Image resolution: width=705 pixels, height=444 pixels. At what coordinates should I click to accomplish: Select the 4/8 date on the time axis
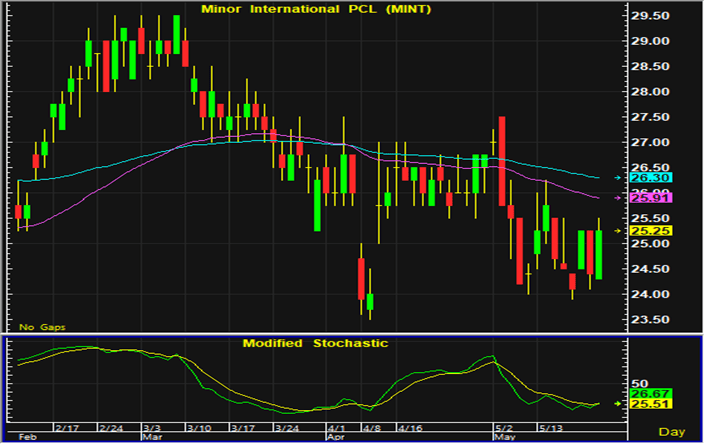pos(370,425)
